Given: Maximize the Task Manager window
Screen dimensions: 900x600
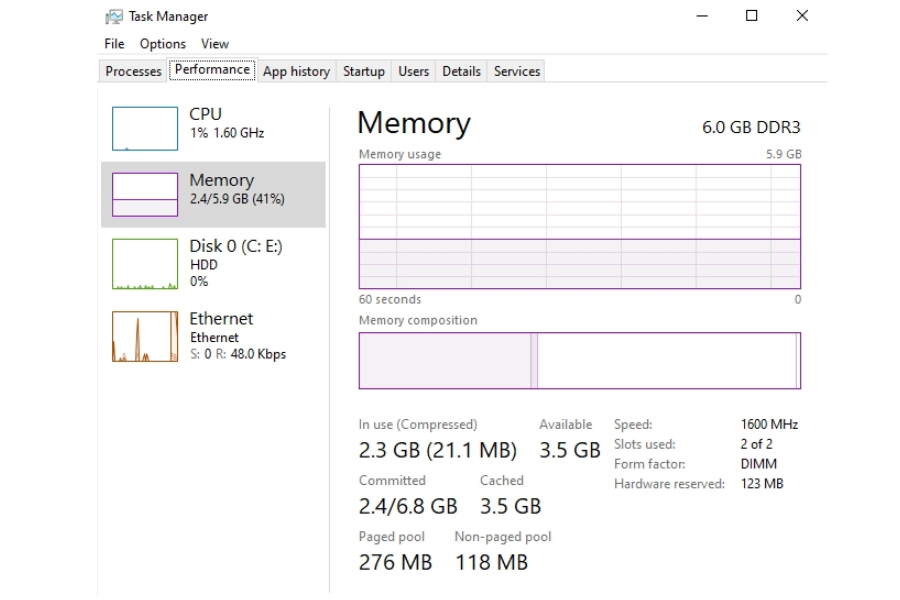Looking at the screenshot, I should click(x=752, y=16).
